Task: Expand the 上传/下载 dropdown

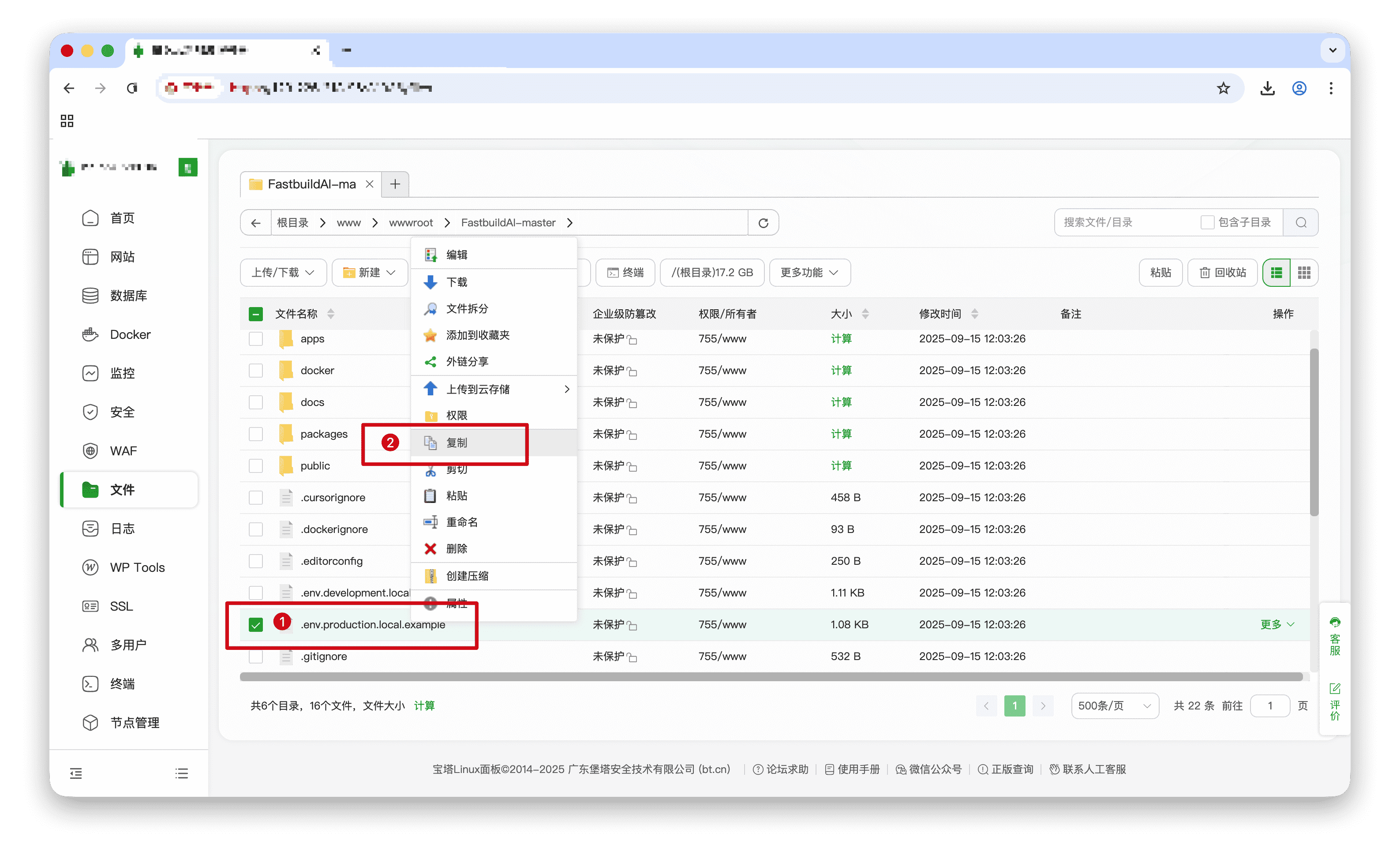Action: [283, 273]
